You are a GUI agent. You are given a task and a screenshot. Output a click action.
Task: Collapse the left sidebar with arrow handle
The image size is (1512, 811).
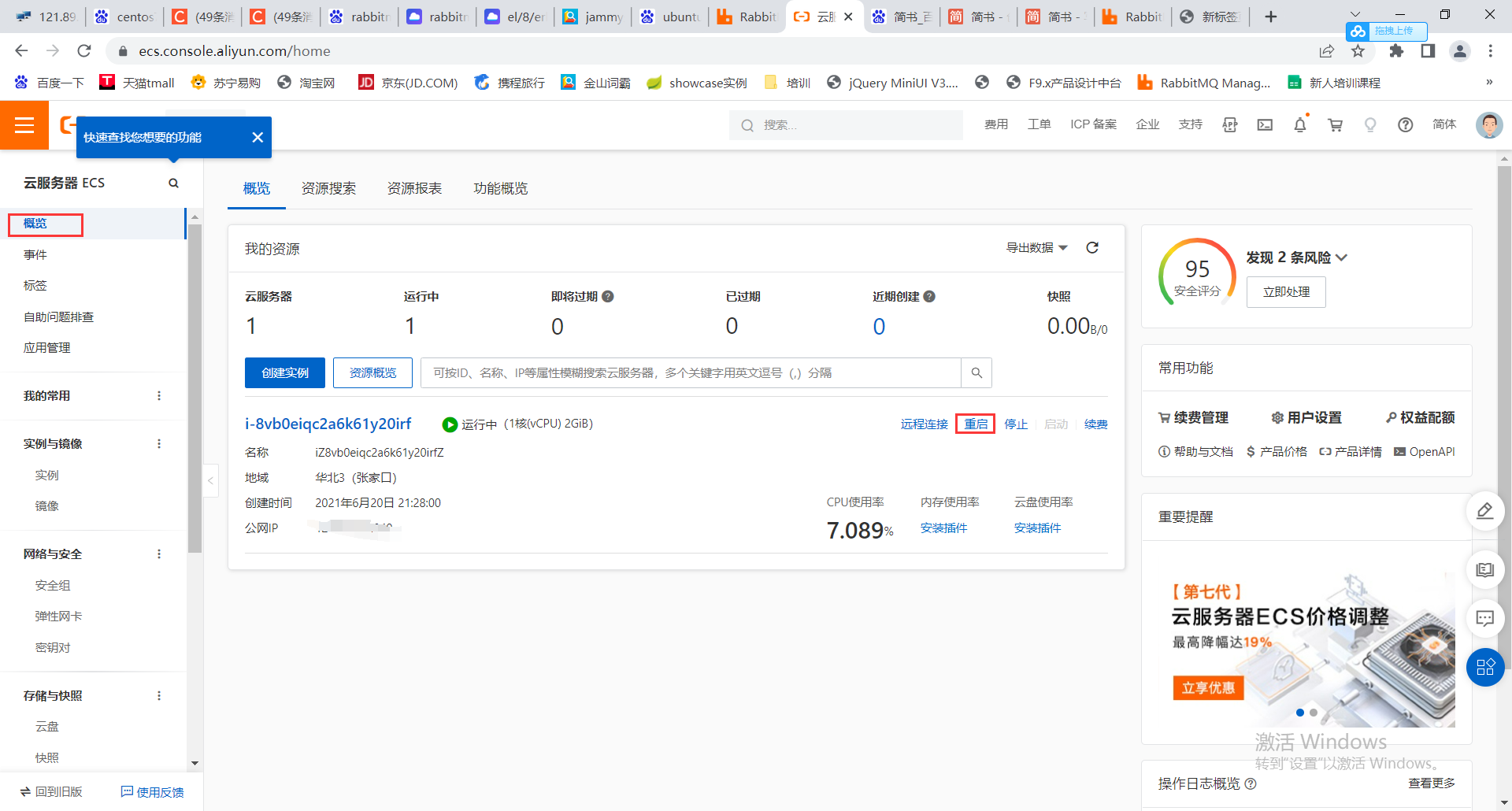(x=211, y=480)
